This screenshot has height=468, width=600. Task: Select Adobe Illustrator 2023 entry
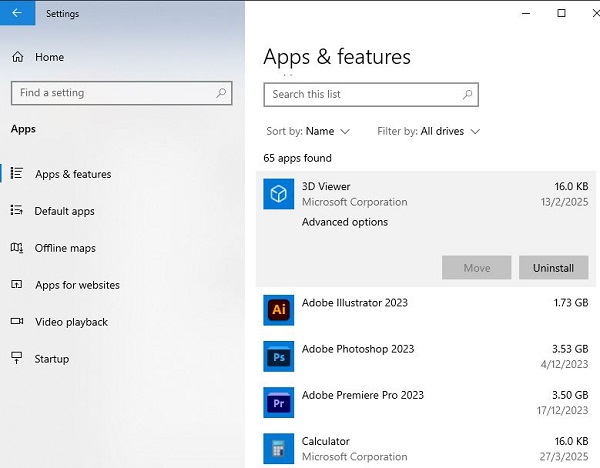coord(426,310)
